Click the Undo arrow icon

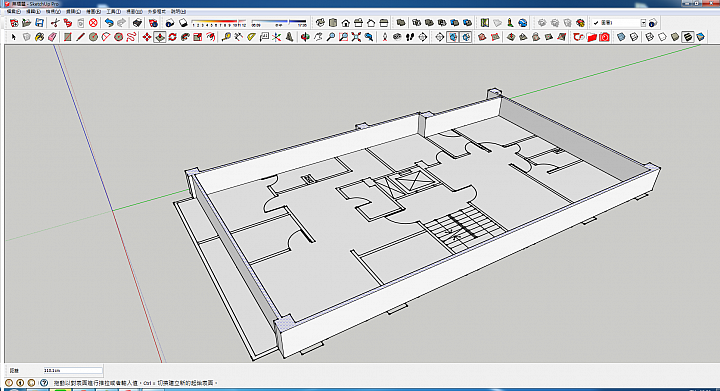point(109,22)
